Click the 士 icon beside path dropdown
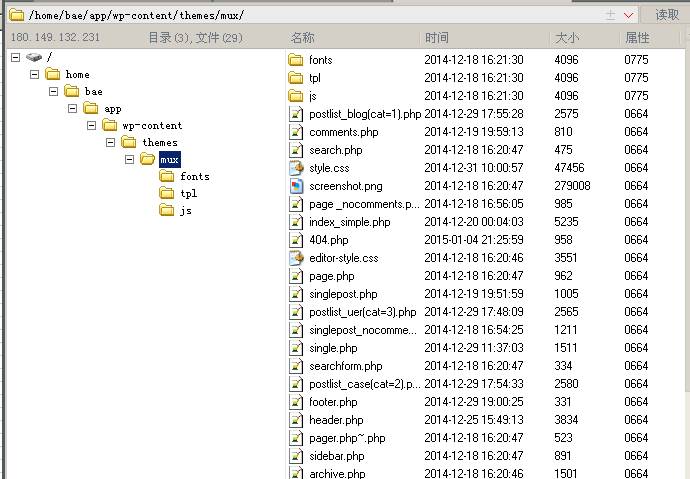Viewport: 690px width, 479px height. coord(610,15)
